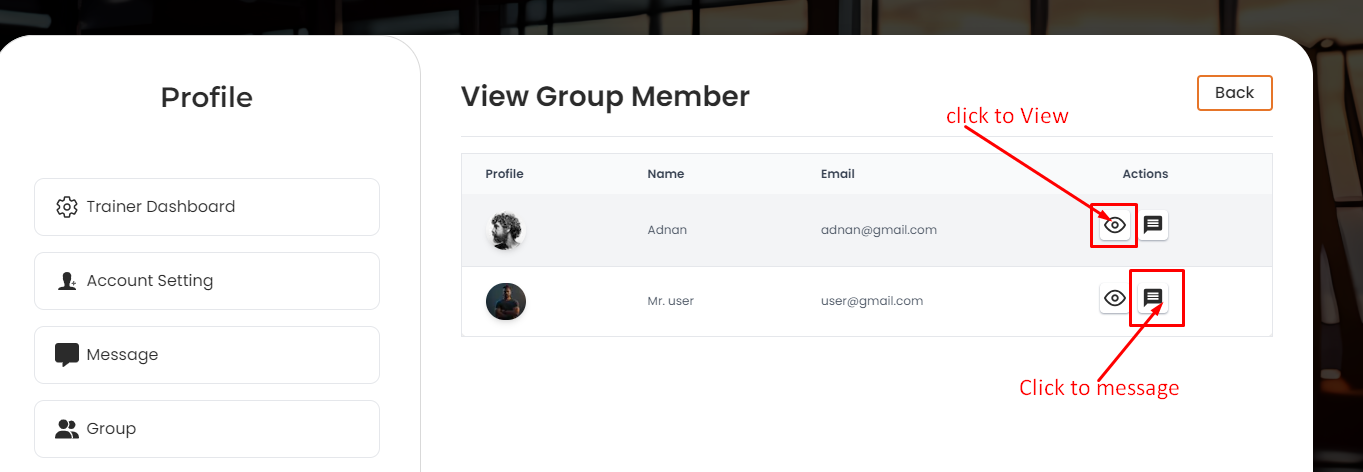Click Adnan's profile picture

pyautogui.click(x=505, y=230)
